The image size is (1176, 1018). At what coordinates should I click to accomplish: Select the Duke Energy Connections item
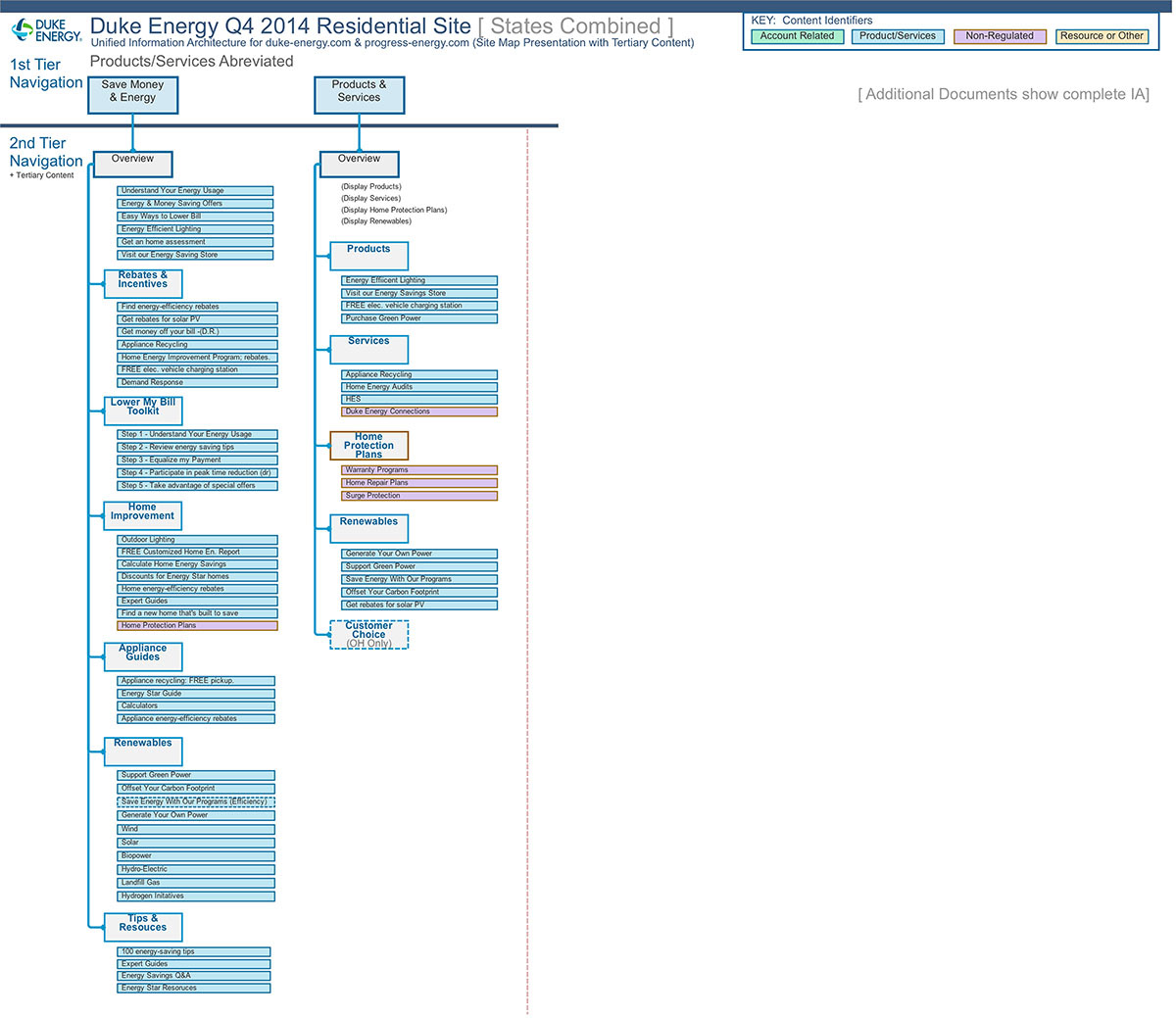[419, 412]
